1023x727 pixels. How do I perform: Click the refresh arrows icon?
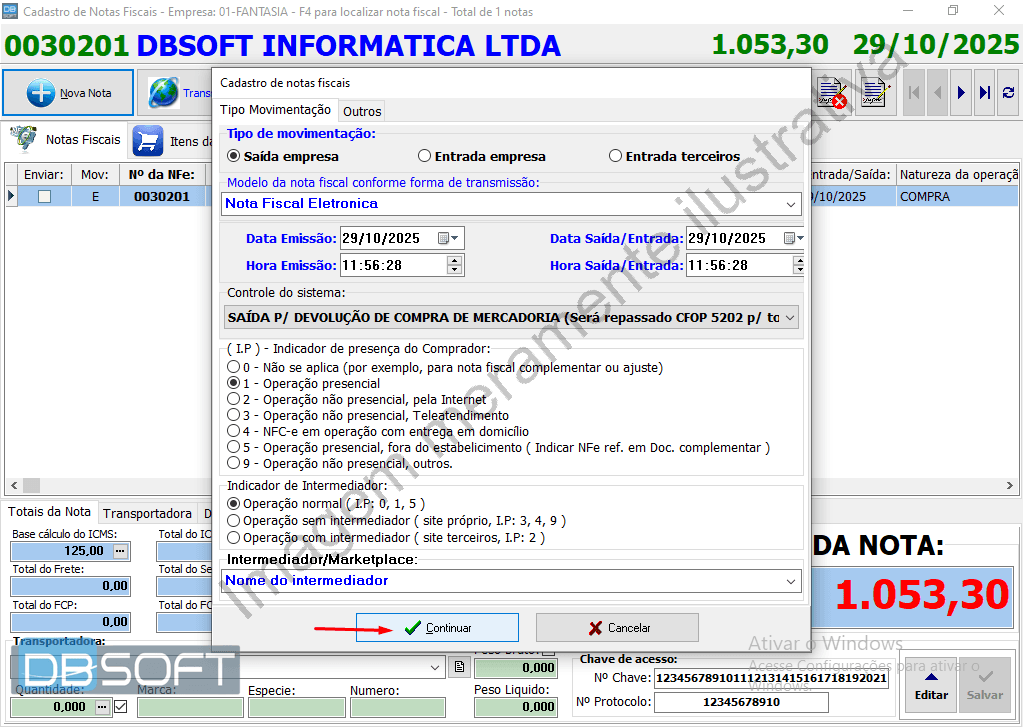click(1008, 93)
